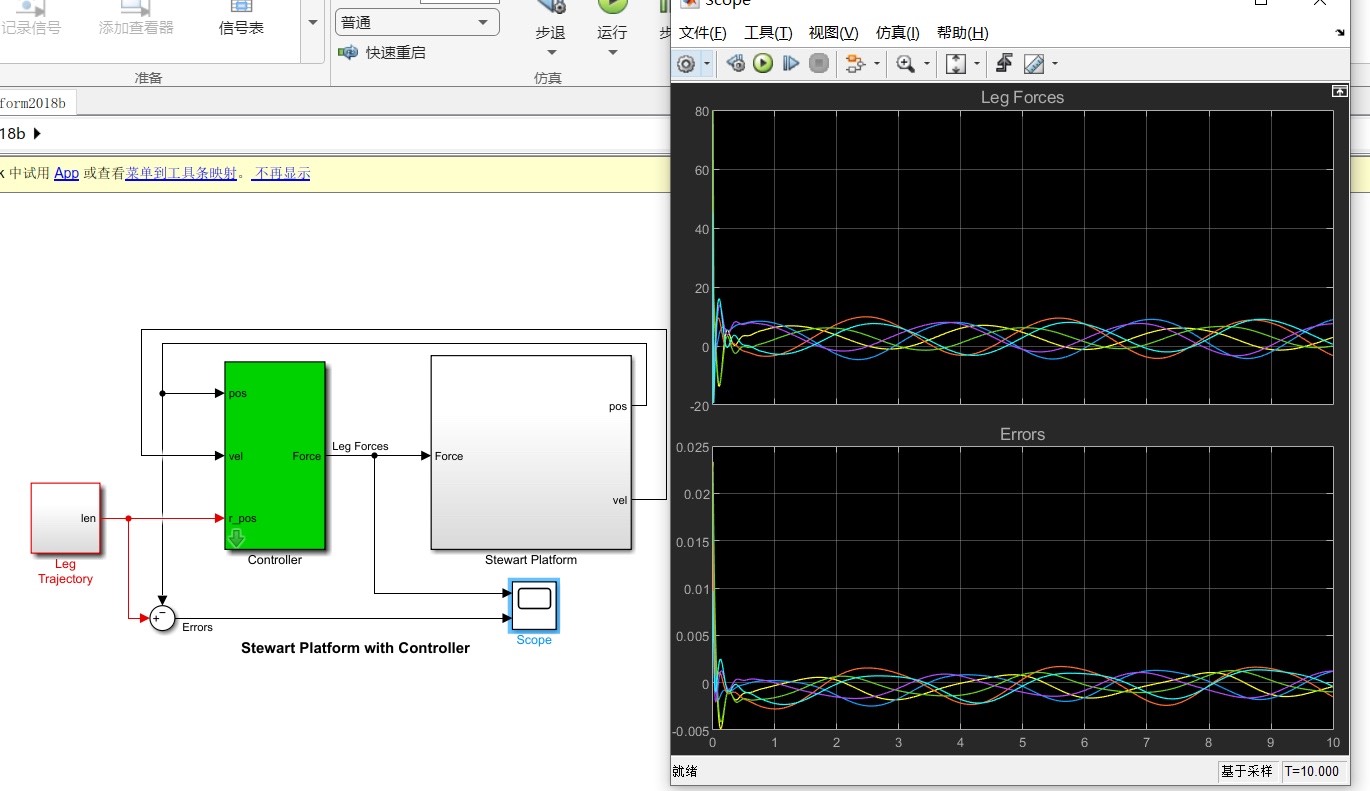Expand the arrow under 步退
The width and height of the screenshot is (1370, 791).
(x=550, y=52)
